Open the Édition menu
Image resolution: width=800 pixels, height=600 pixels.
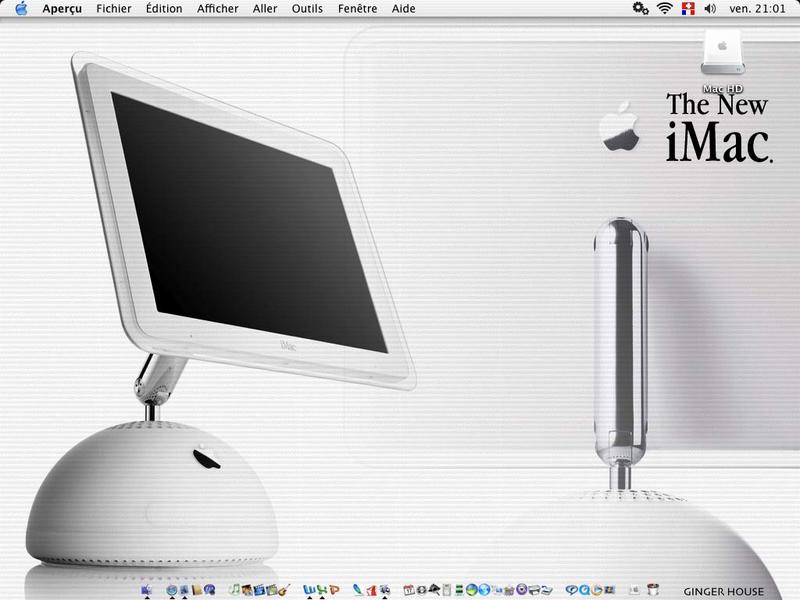tap(164, 9)
